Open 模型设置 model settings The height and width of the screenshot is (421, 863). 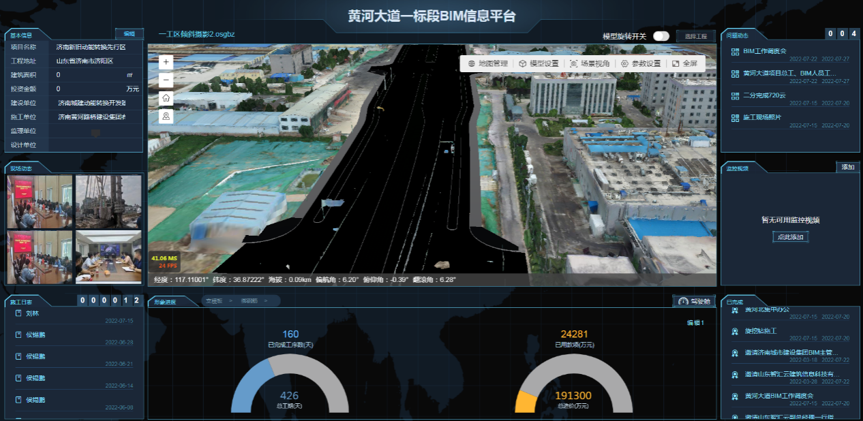point(538,63)
